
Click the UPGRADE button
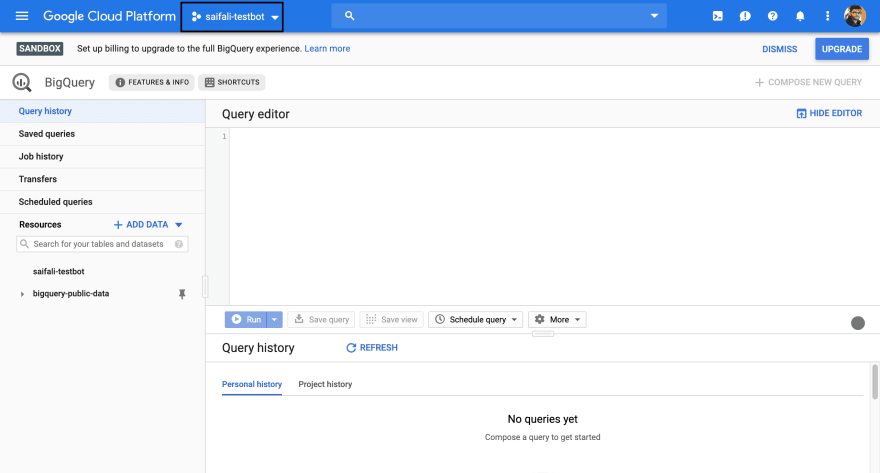click(x=842, y=49)
